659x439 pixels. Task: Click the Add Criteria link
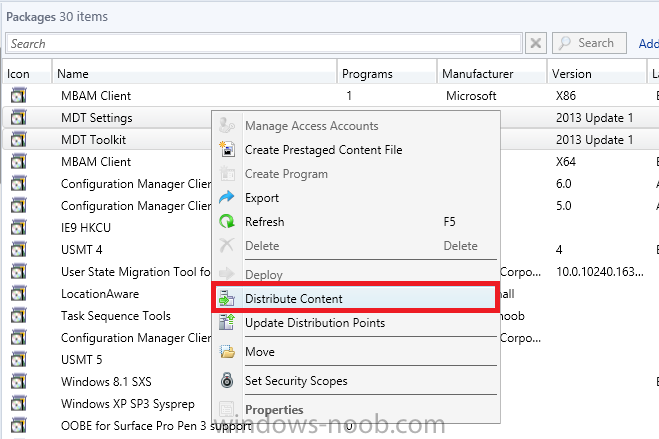[648, 43]
